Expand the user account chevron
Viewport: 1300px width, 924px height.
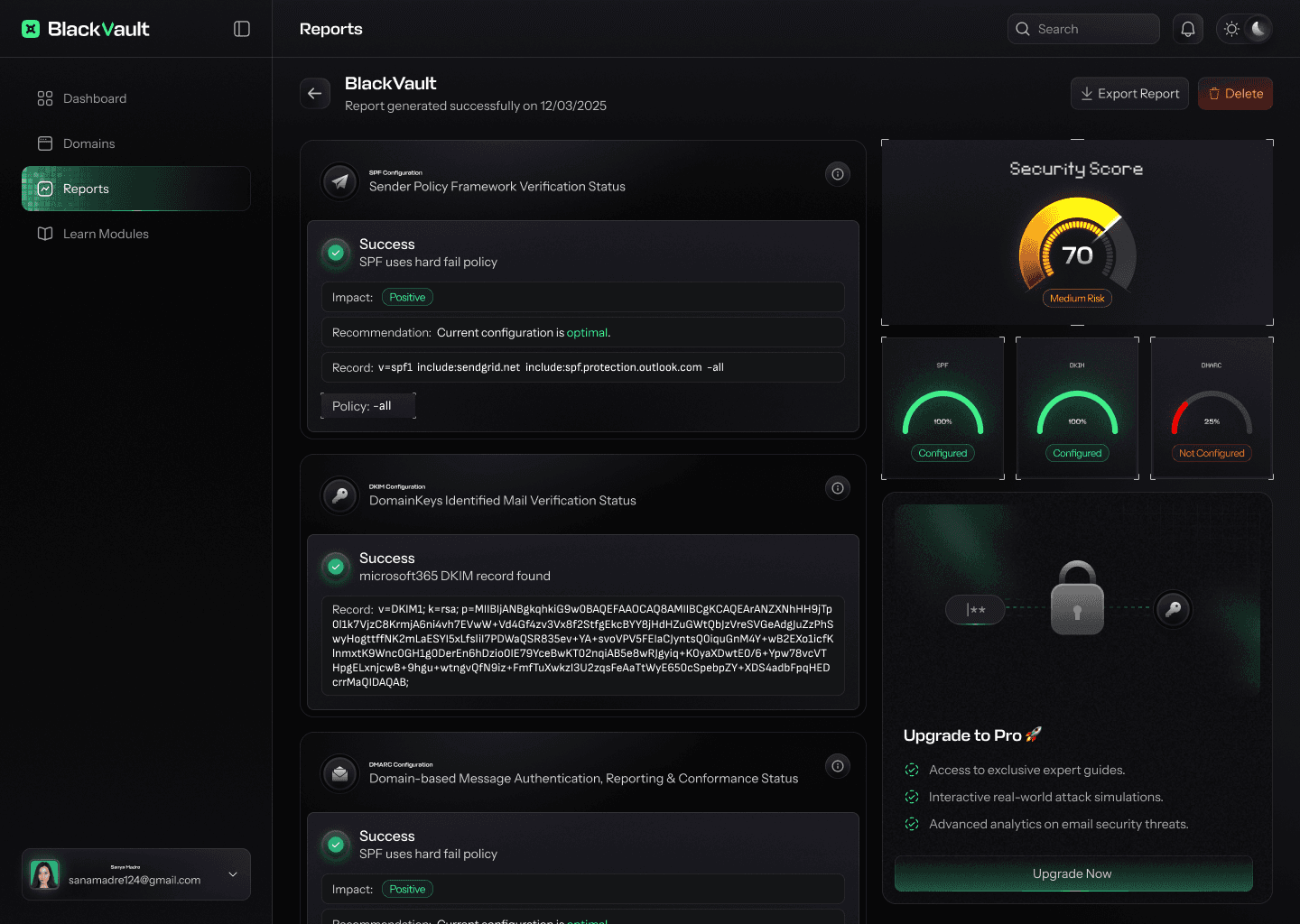pos(233,874)
